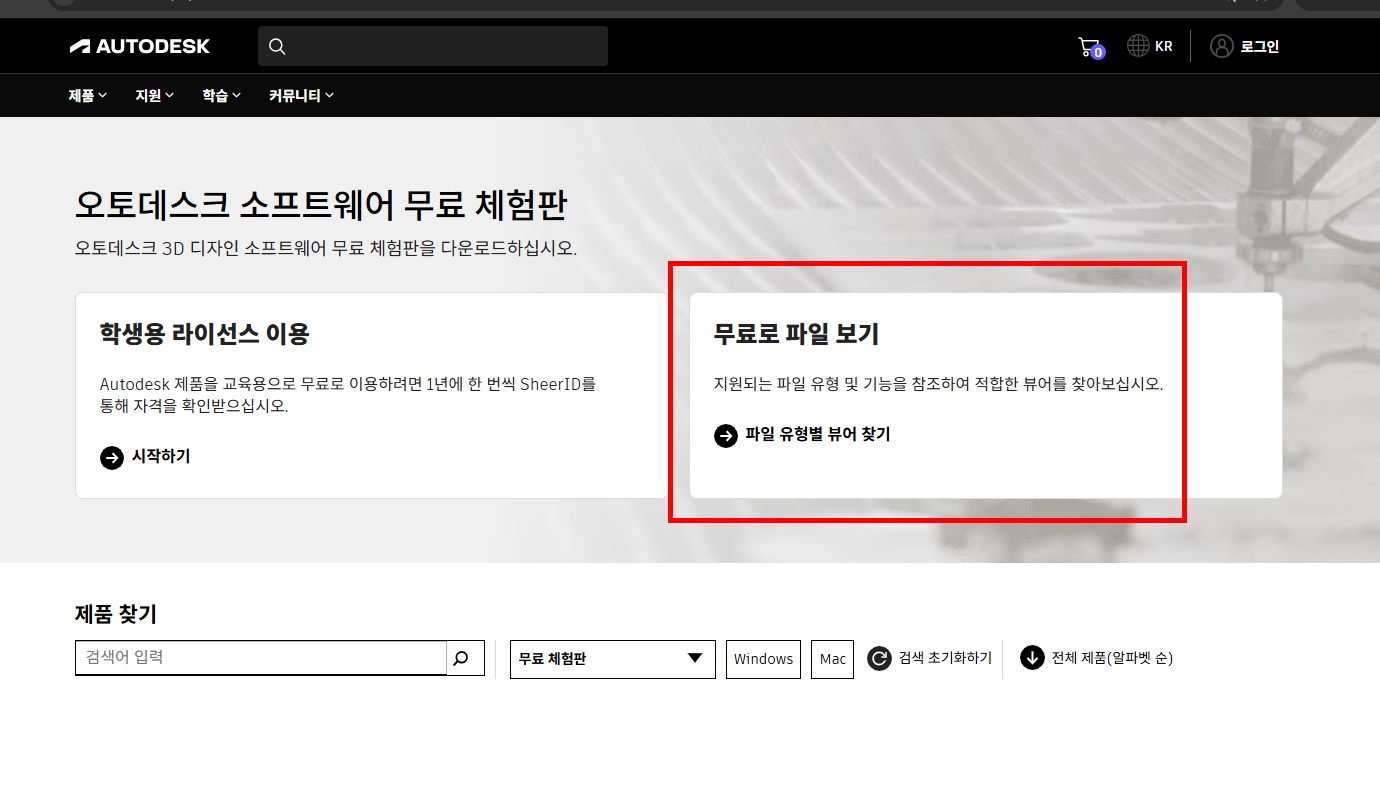Click the 파일 유형별 뷰어 찾기 link

(x=815, y=435)
